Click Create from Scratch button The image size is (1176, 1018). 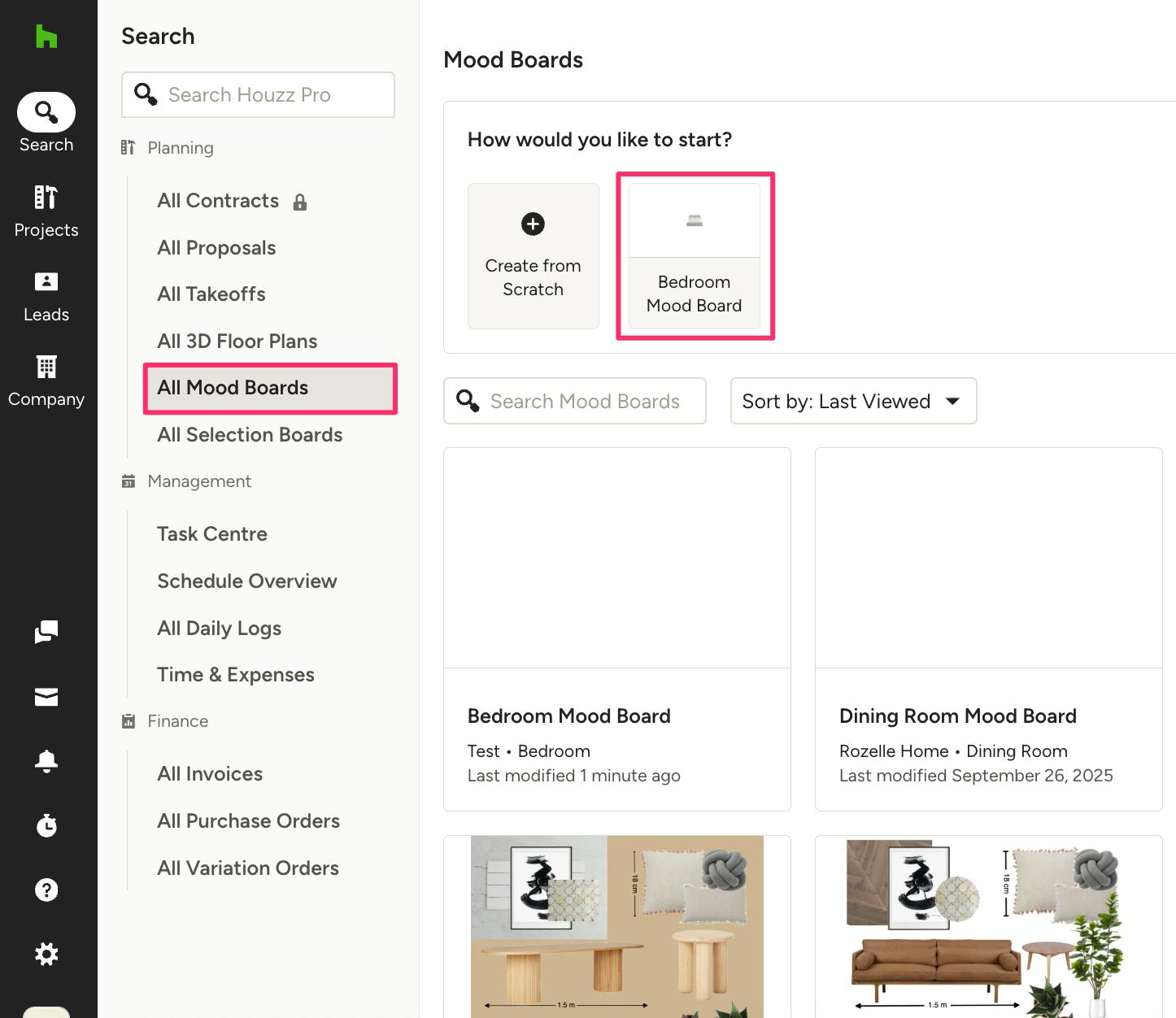534,256
